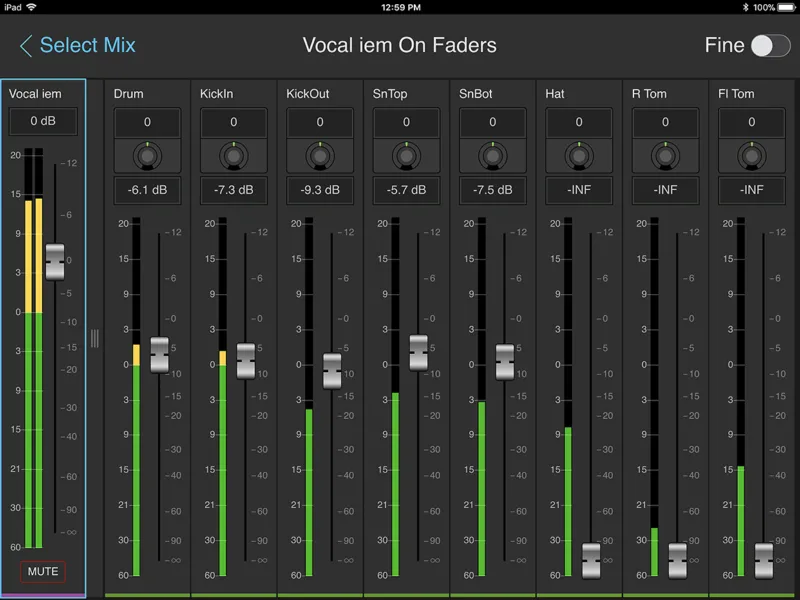This screenshot has width=800, height=600.
Task: Click the SnBot fader handle
Action: tap(505, 362)
